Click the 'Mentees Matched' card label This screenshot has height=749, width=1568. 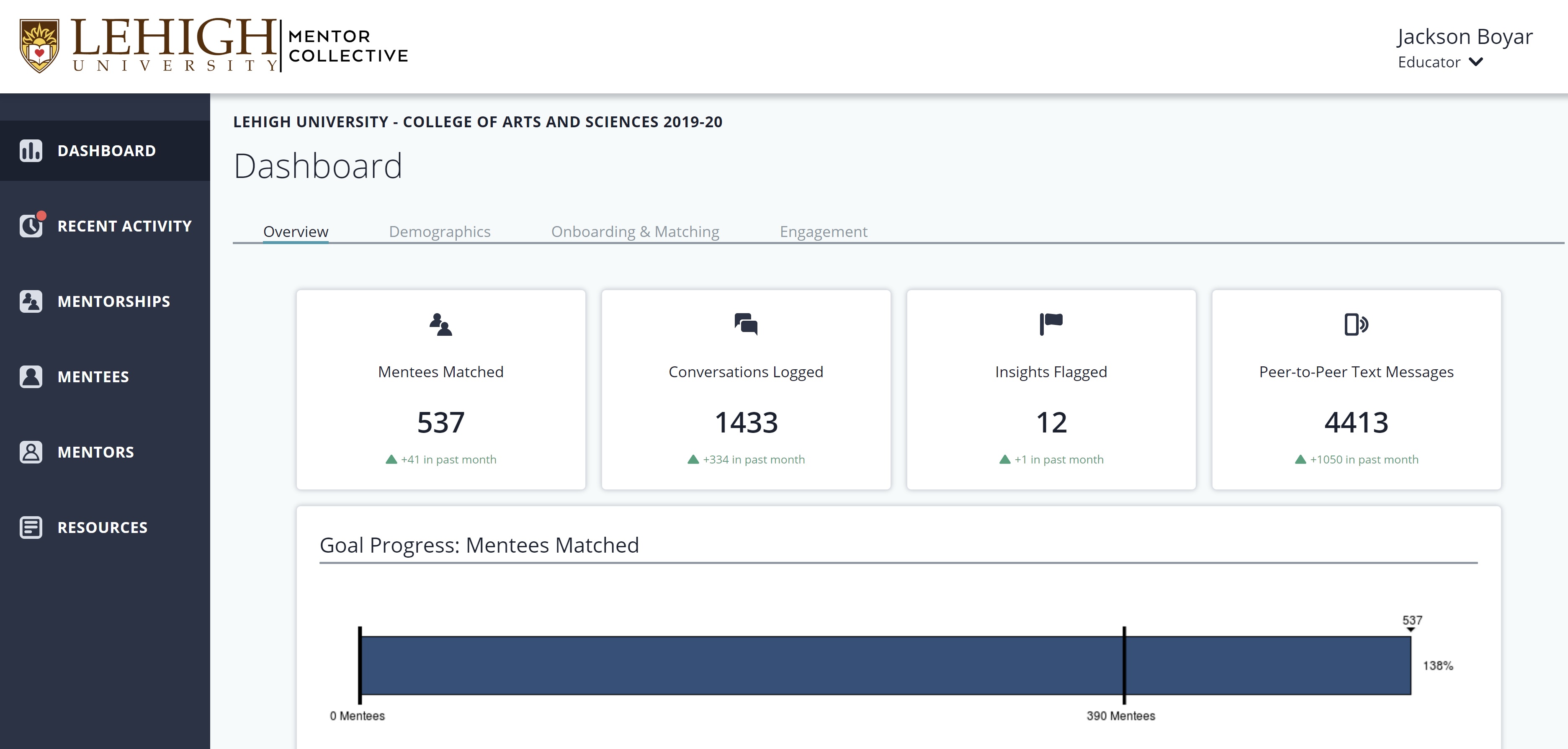pyautogui.click(x=441, y=372)
